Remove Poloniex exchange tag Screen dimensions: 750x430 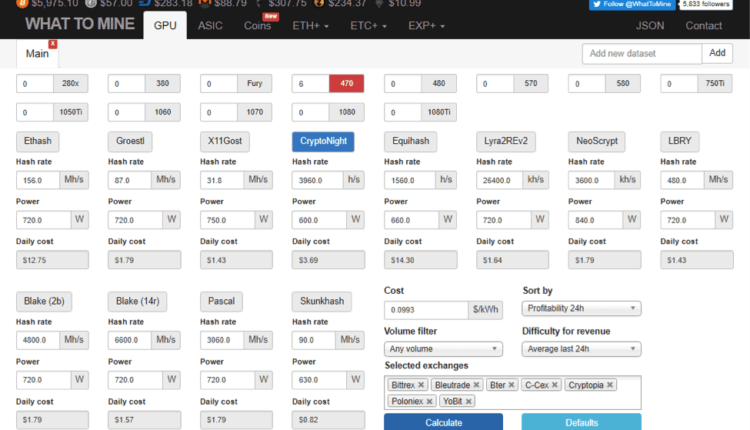click(x=430, y=401)
